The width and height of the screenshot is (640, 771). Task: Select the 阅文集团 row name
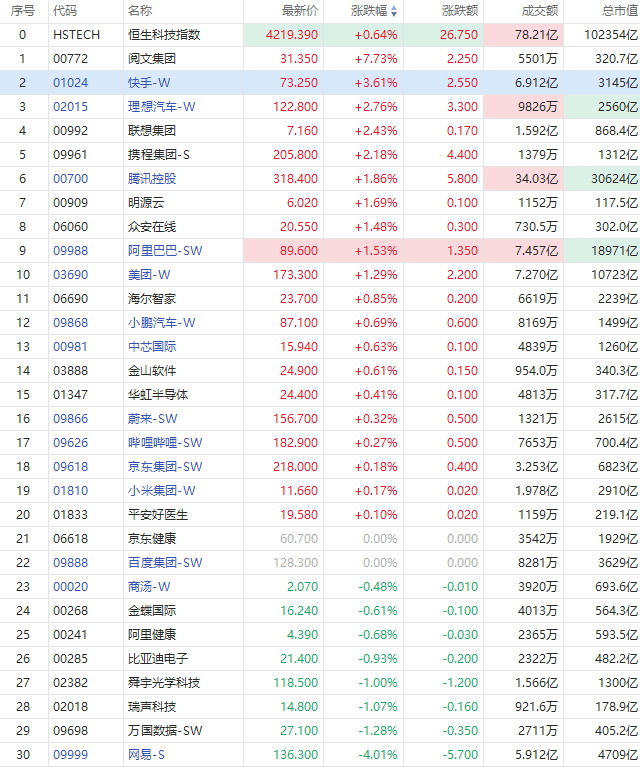click(x=152, y=59)
